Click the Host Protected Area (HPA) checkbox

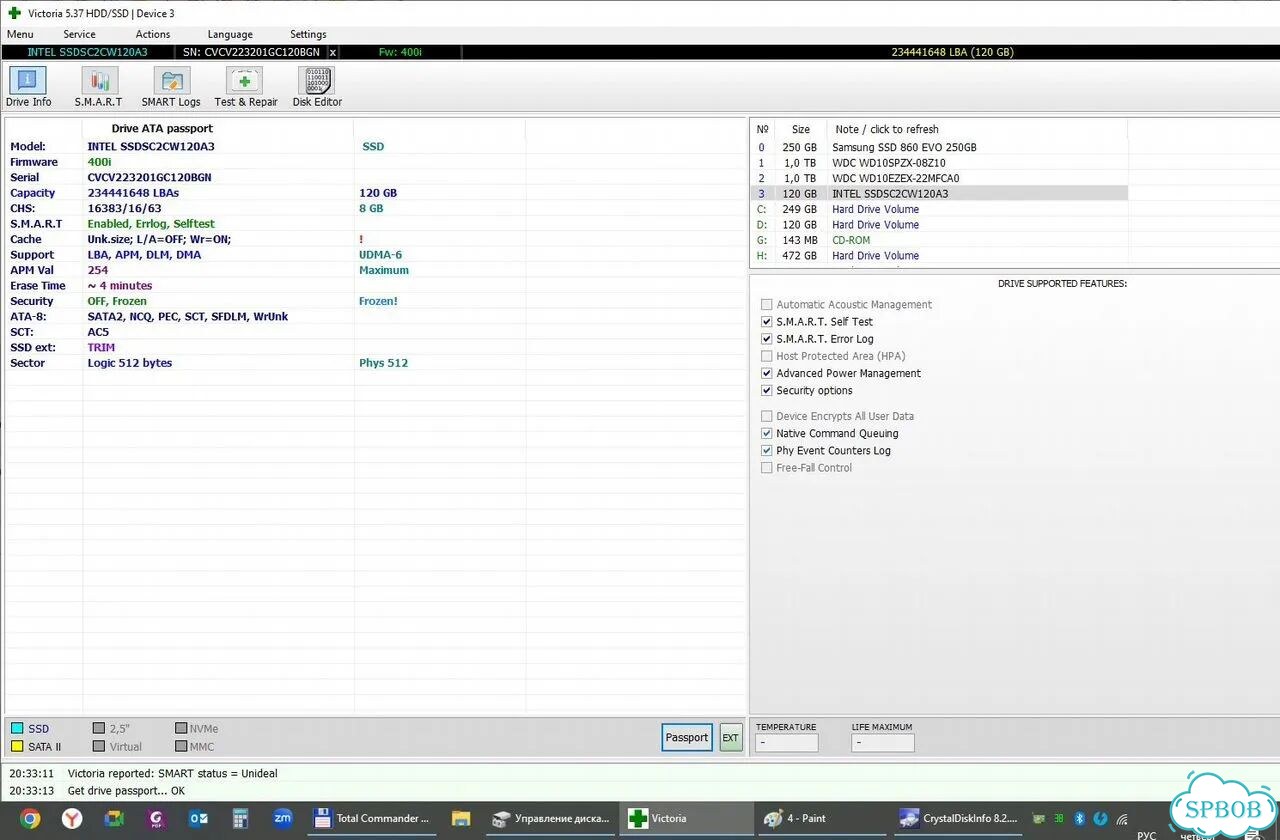(x=767, y=356)
